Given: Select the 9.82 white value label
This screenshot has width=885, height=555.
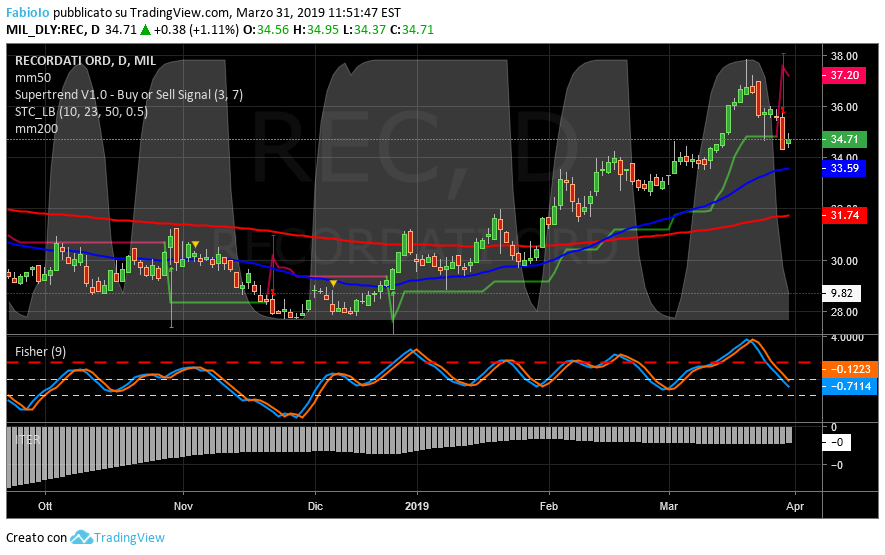Looking at the screenshot, I should [842, 293].
